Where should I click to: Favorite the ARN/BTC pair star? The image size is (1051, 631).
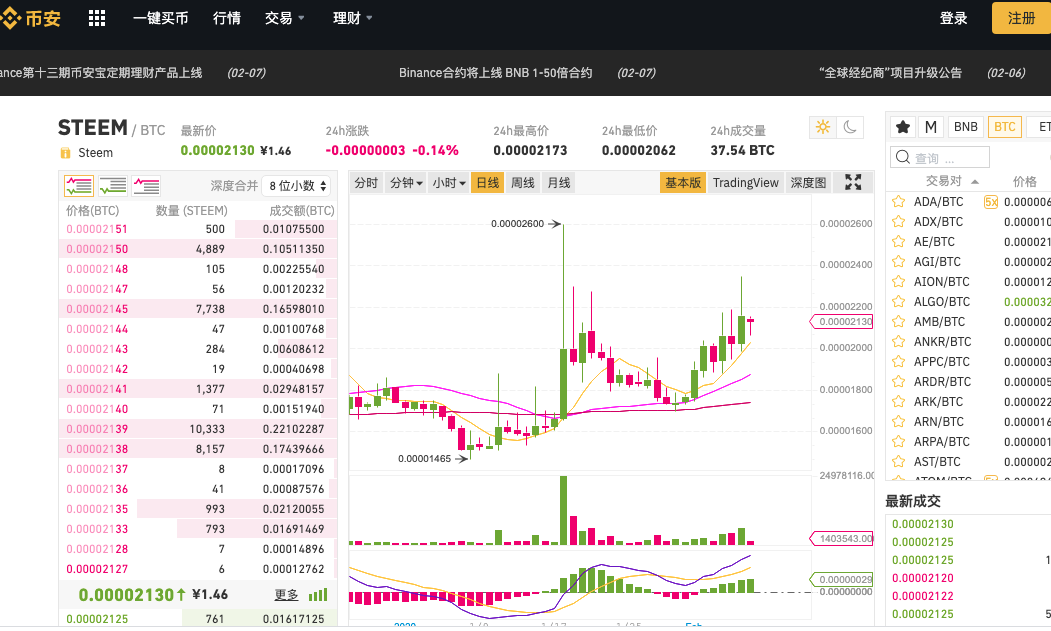click(898, 422)
